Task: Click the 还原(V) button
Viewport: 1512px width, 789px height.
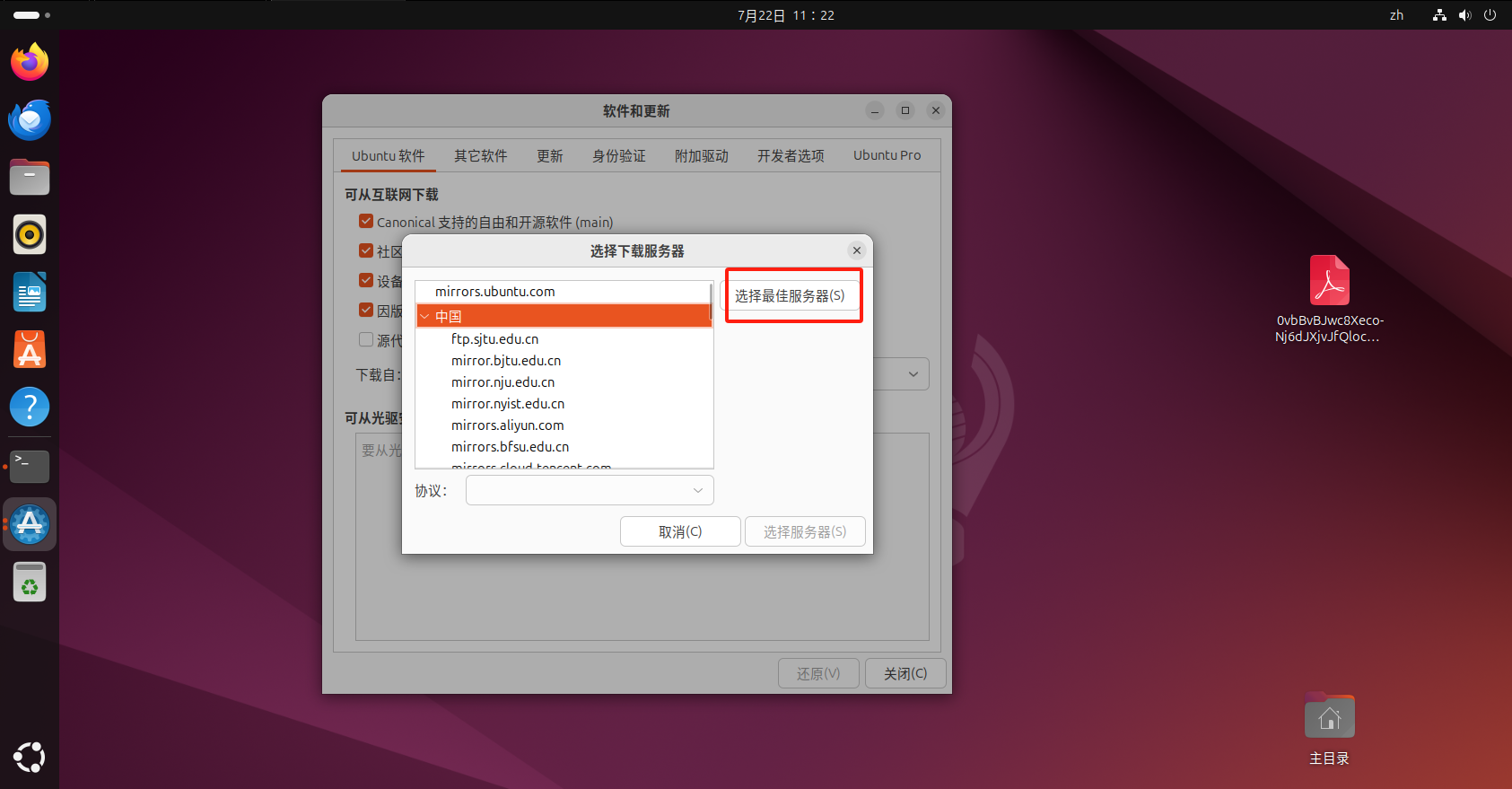Action: click(818, 673)
